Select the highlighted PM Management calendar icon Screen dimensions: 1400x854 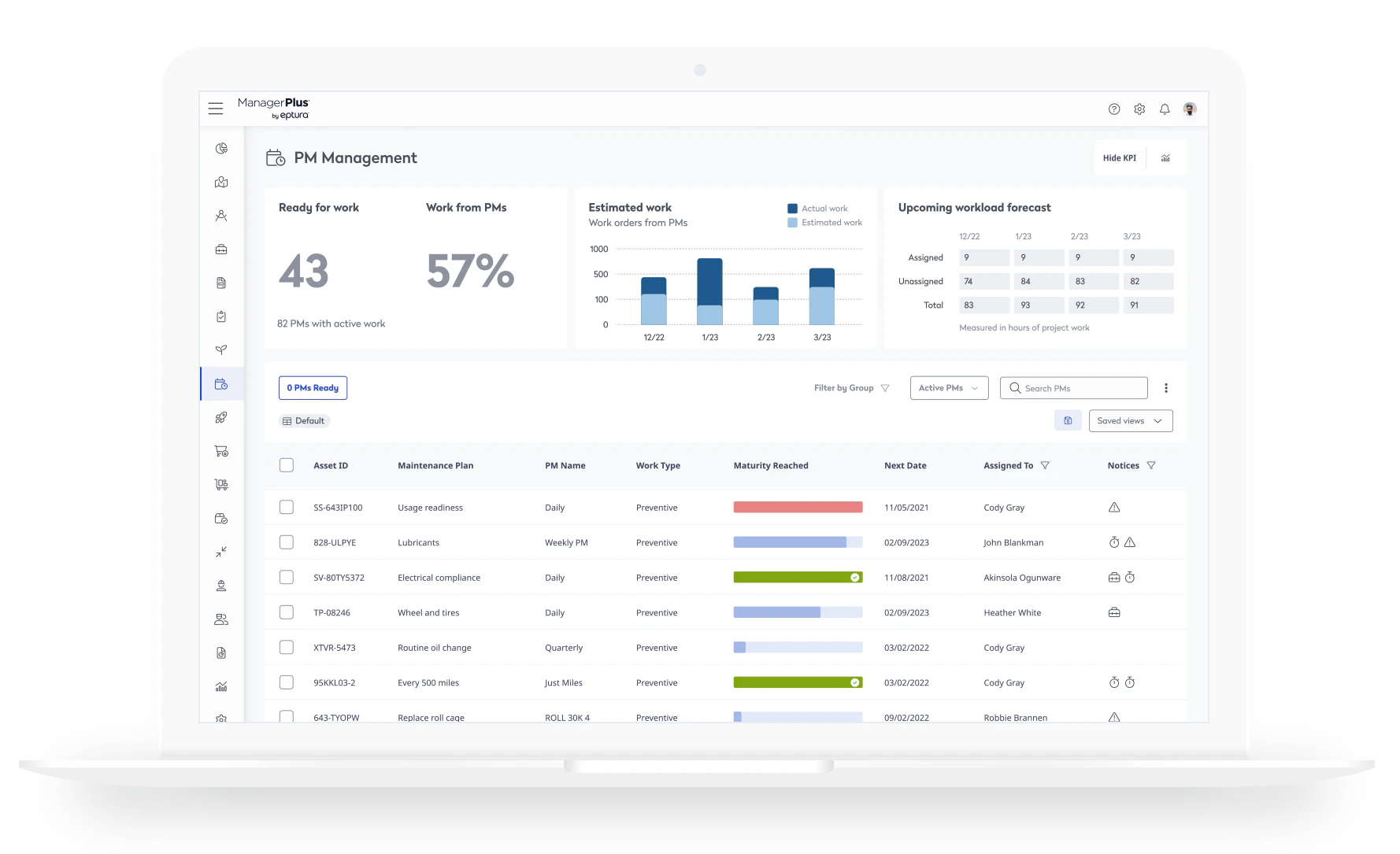pos(221,383)
